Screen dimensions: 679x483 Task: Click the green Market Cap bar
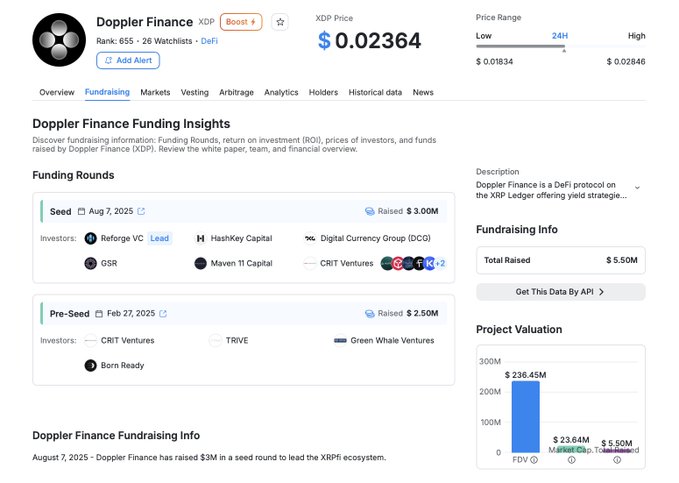[572, 449]
